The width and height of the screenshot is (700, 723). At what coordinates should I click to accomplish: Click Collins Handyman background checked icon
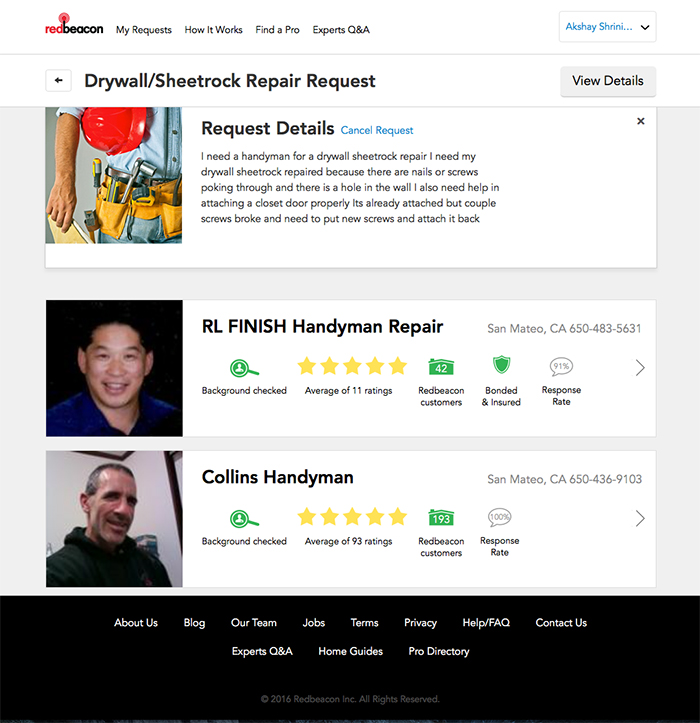244,519
